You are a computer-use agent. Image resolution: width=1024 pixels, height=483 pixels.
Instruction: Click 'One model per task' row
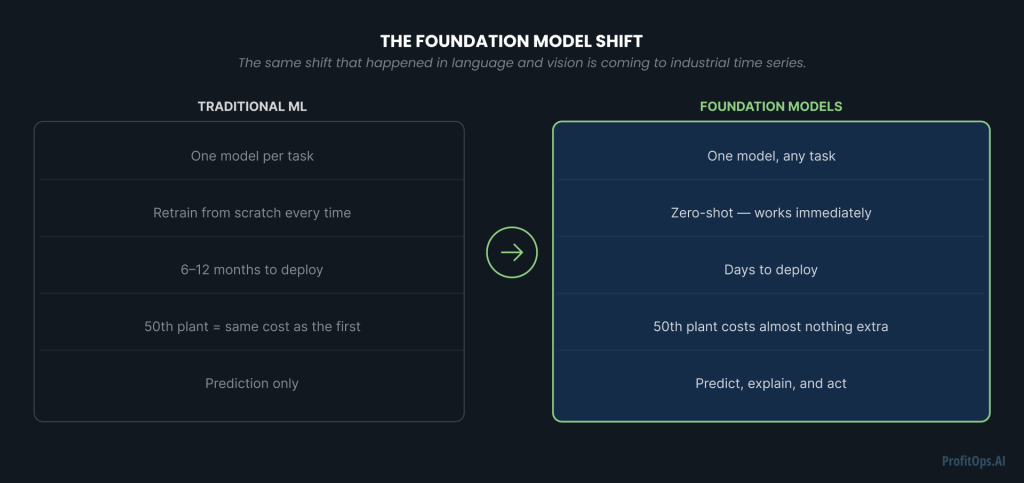(251, 156)
